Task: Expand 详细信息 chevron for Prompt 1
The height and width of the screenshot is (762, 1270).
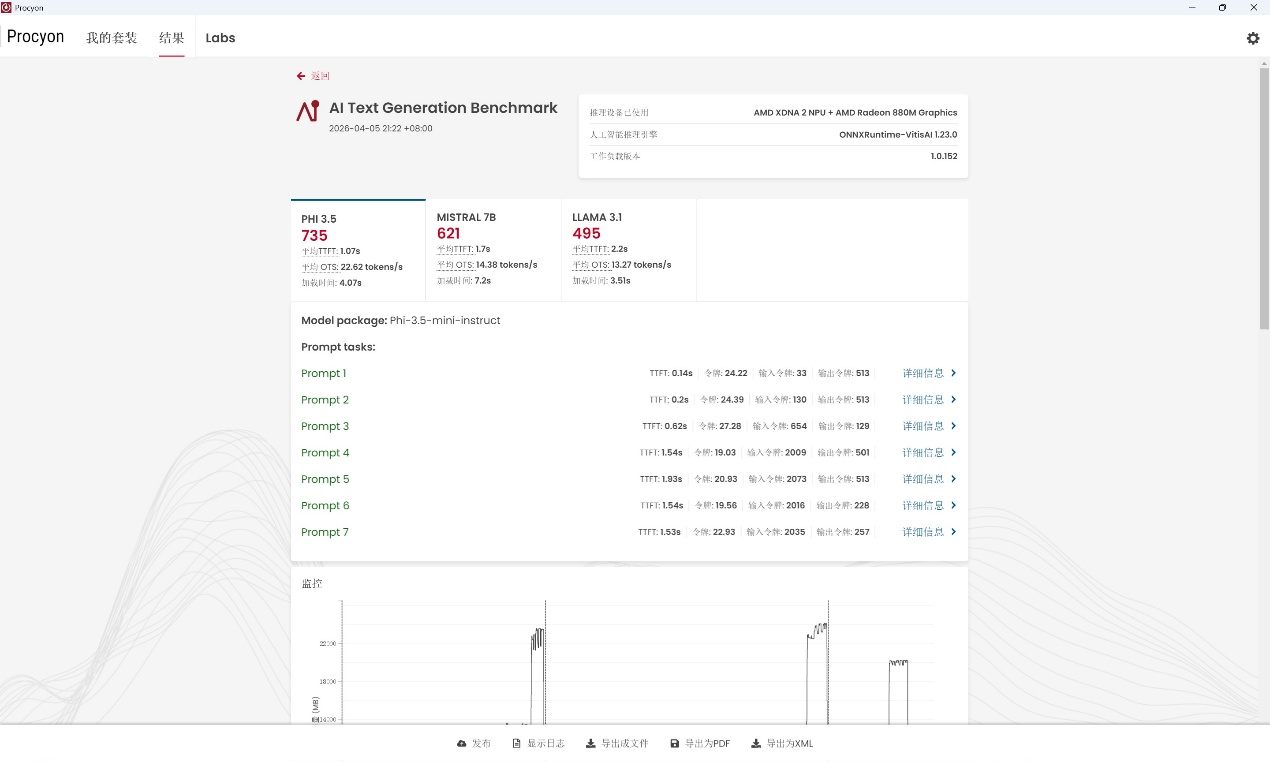Action: tap(954, 373)
